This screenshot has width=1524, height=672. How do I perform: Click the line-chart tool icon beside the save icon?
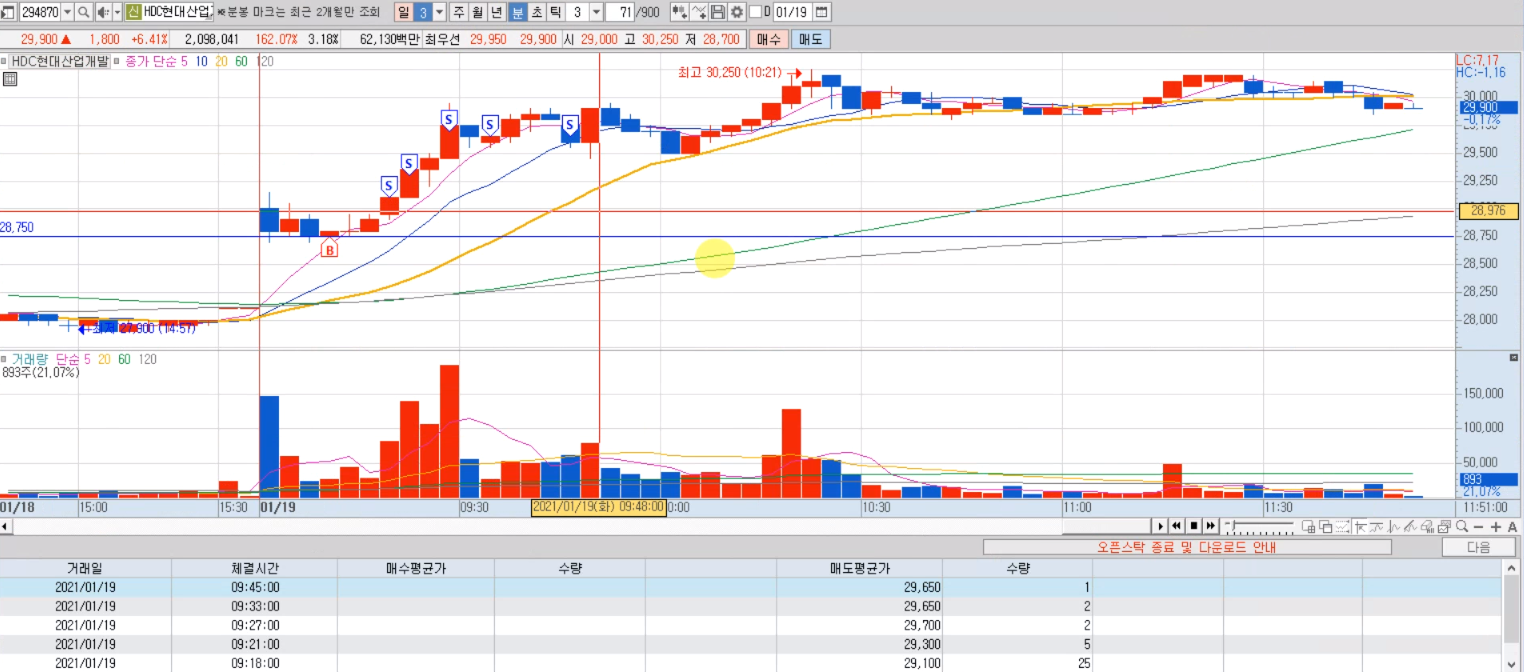tap(699, 12)
